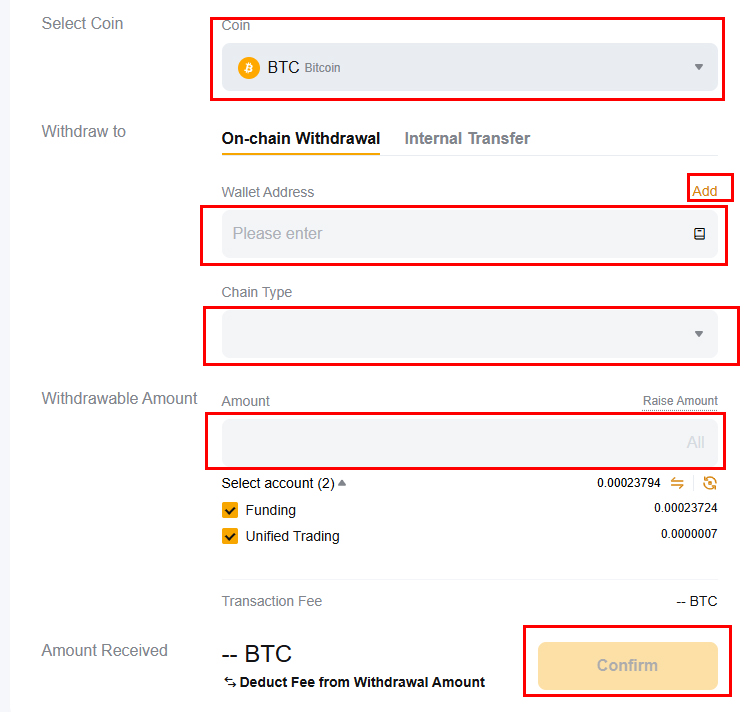
Task: Select the On-chain Withdrawal tab
Action: tap(300, 138)
